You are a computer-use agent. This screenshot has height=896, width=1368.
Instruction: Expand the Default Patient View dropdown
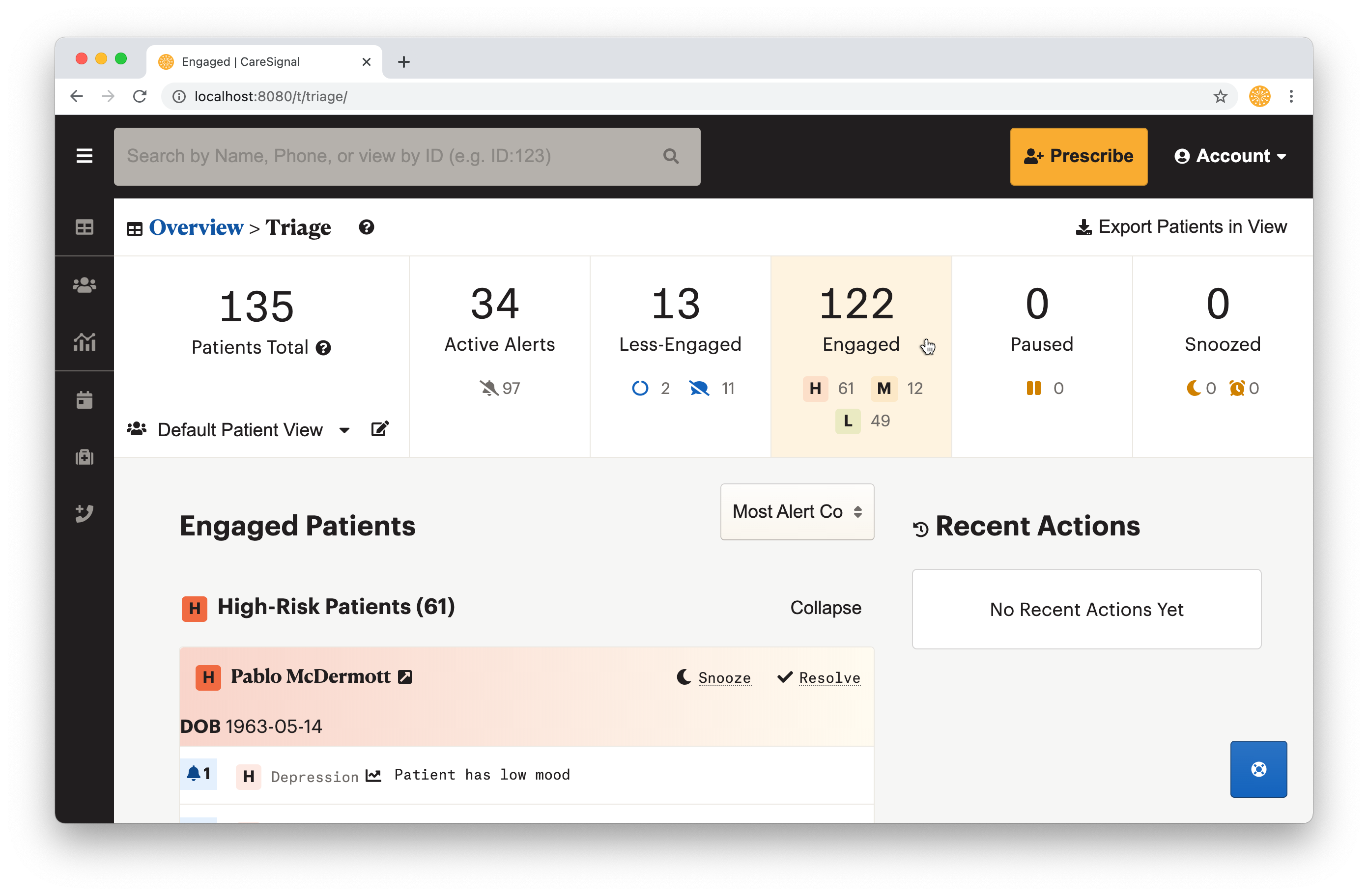pos(344,430)
